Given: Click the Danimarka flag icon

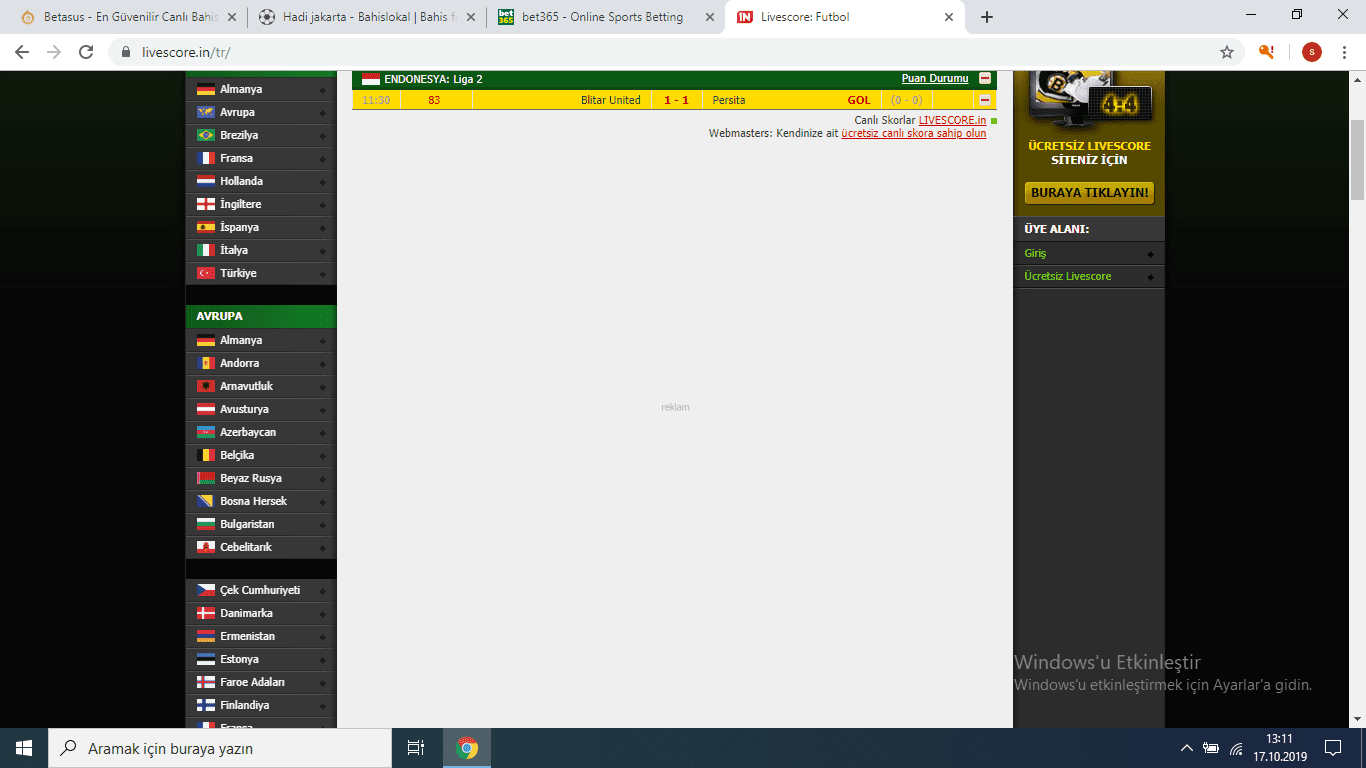Looking at the screenshot, I should 206,613.
